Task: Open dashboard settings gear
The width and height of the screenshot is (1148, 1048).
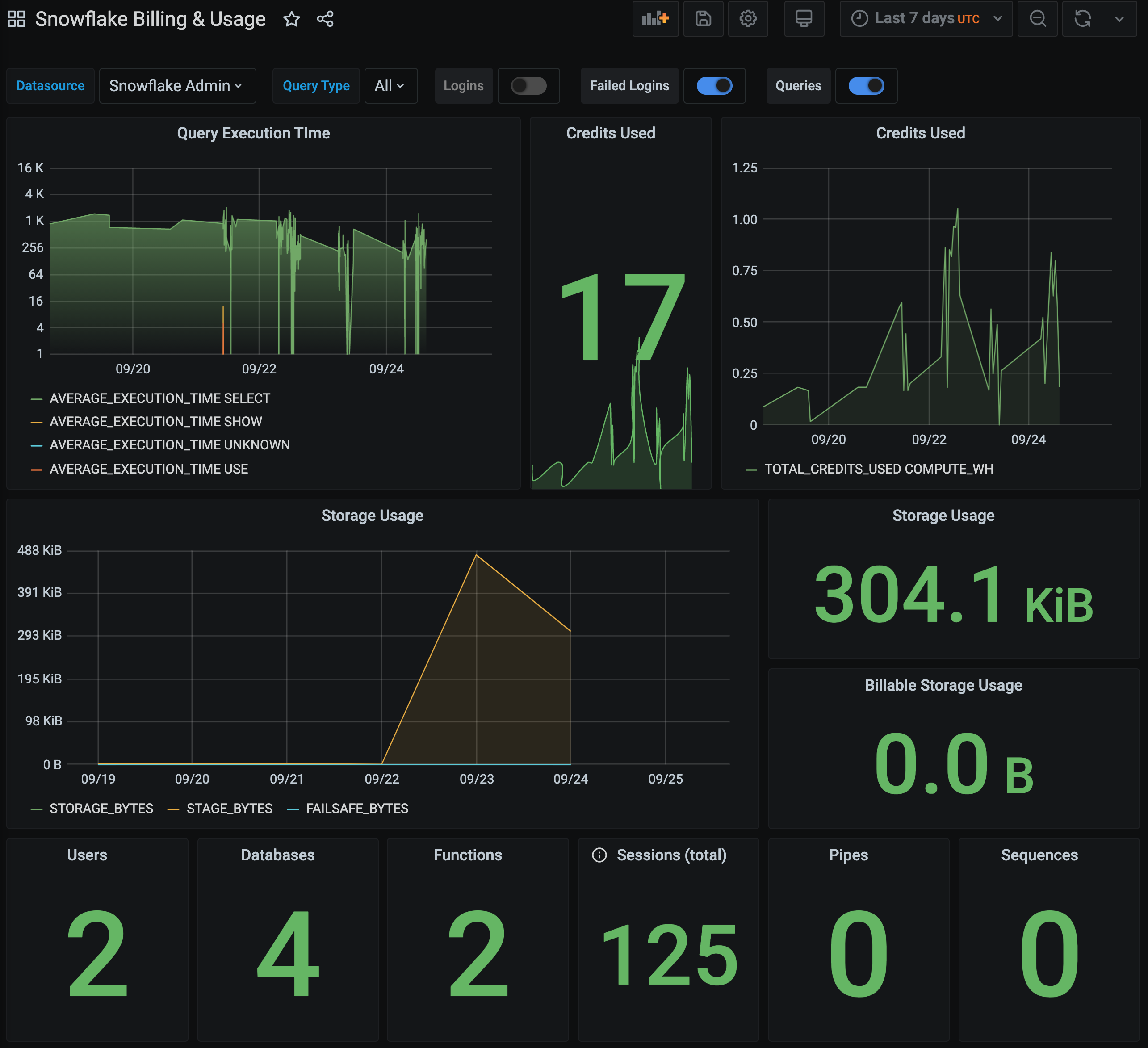Action: (x=748, y=19)
